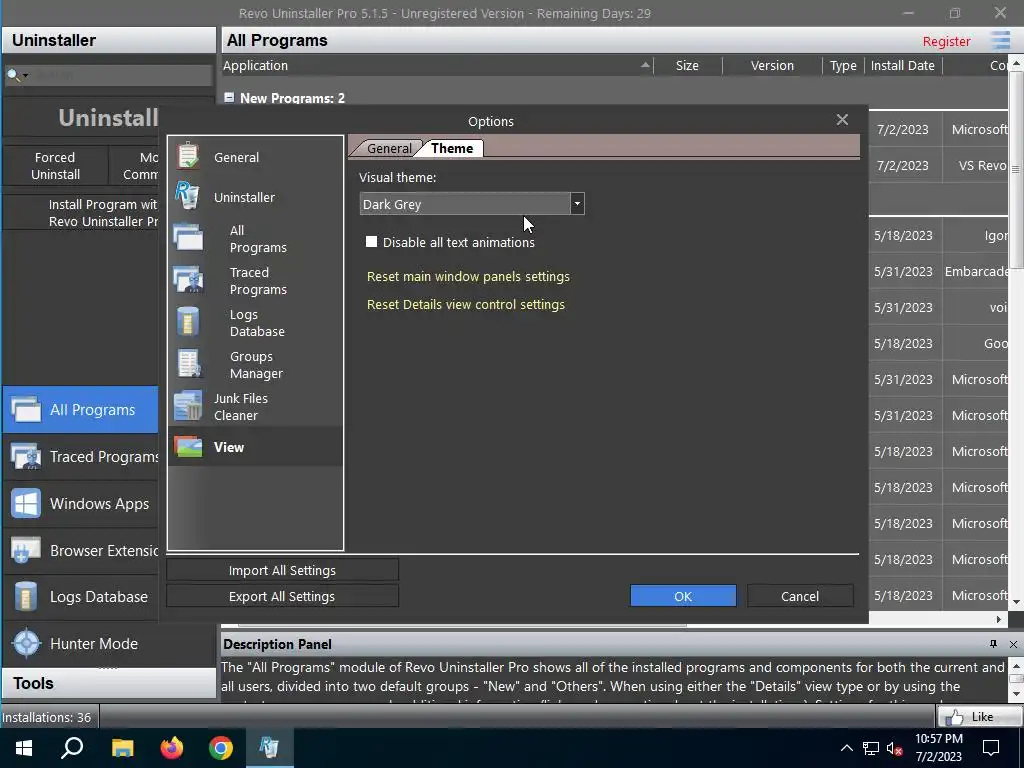1024x768 pixels.
Task: Open Traced Programs module in main sidebar
Action: click(x=80, y=456)
